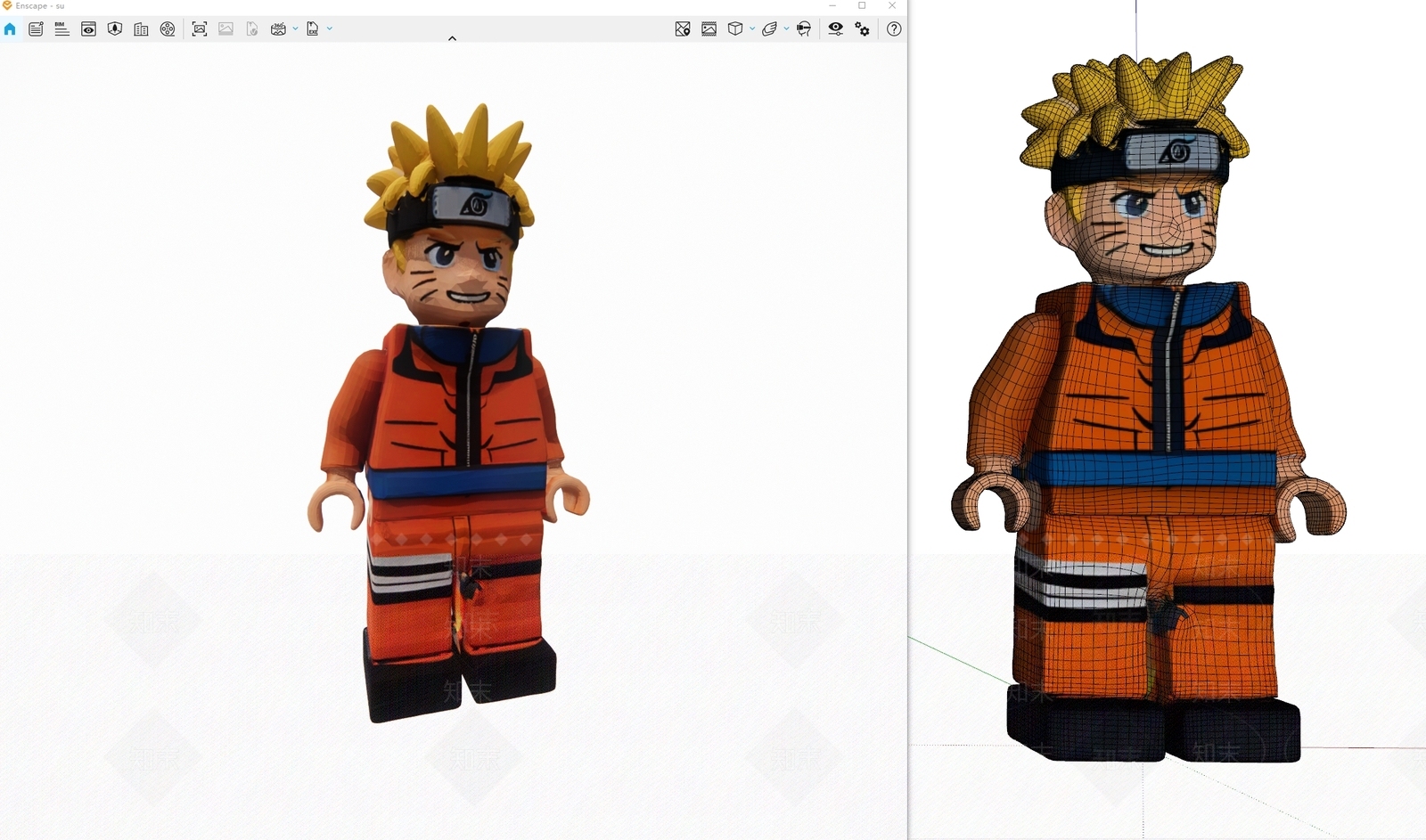Toggle the minimap map-pin icon

[683, 29]
